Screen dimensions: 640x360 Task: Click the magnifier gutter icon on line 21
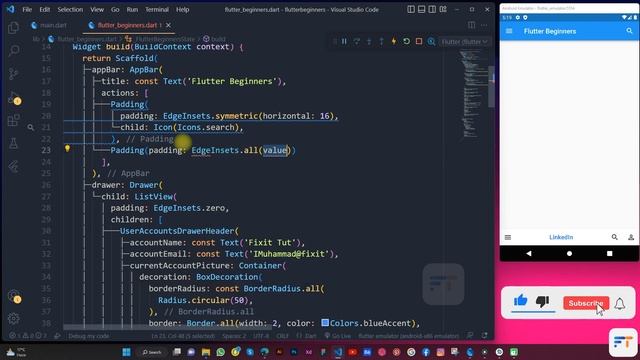tap(31, 127)
